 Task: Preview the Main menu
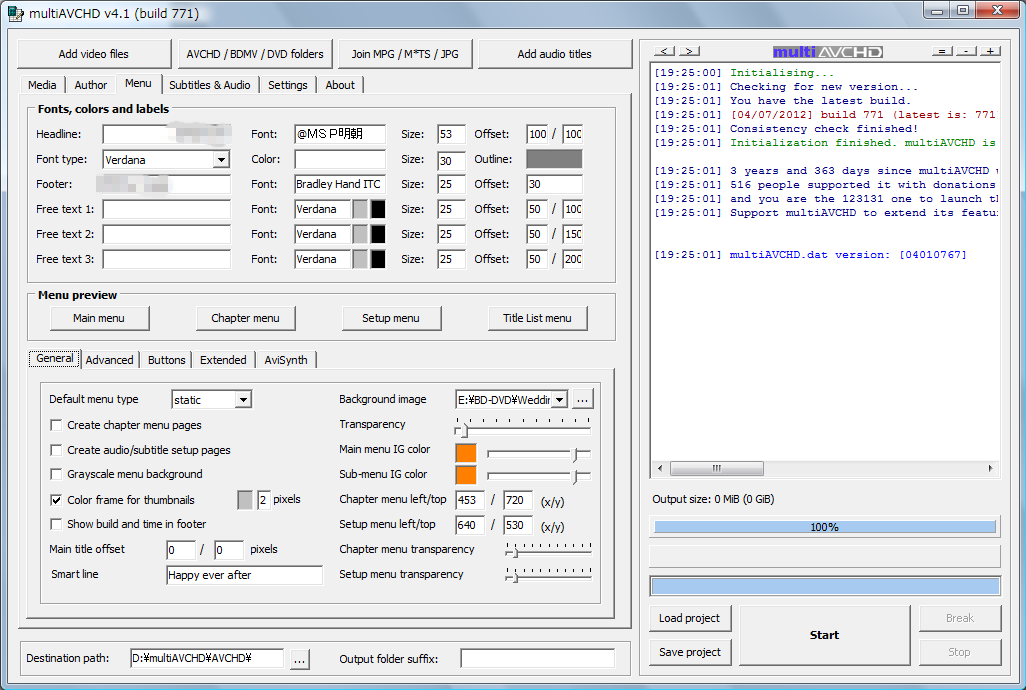coord(99,319)
